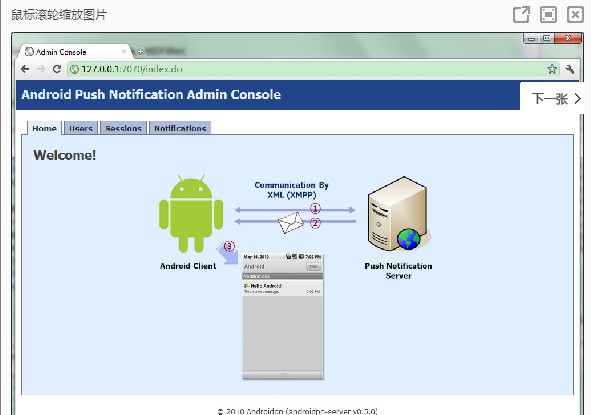
Task: Open the Sessions tab
Action: click(x=123, y=128)
